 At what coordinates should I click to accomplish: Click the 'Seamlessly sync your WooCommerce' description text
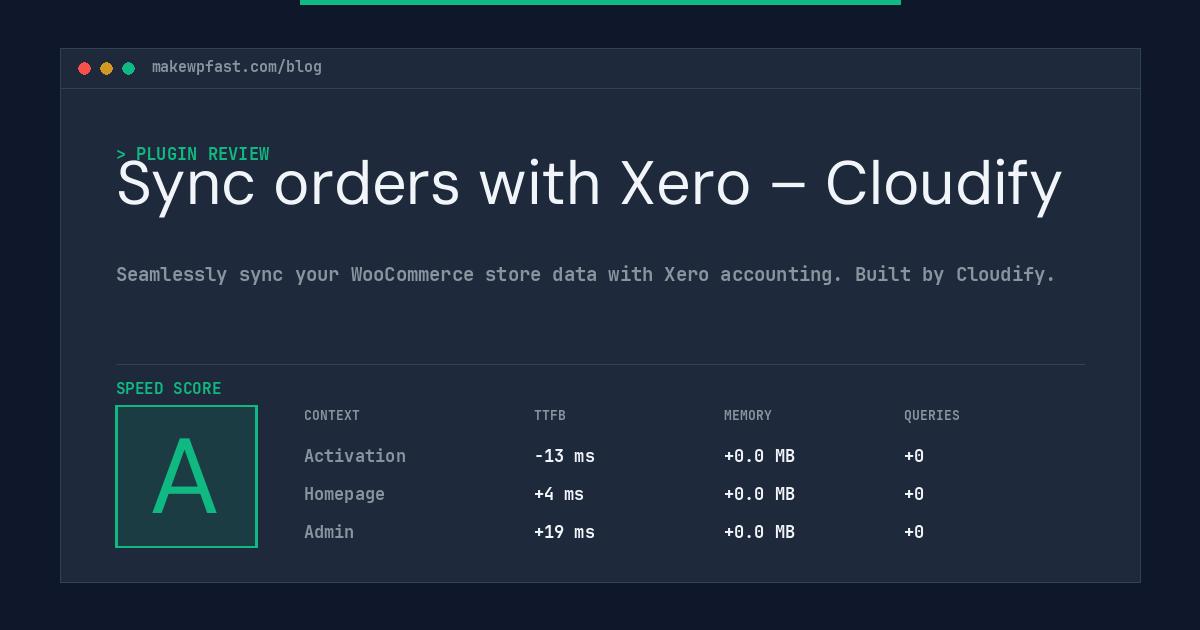point(586,274)
